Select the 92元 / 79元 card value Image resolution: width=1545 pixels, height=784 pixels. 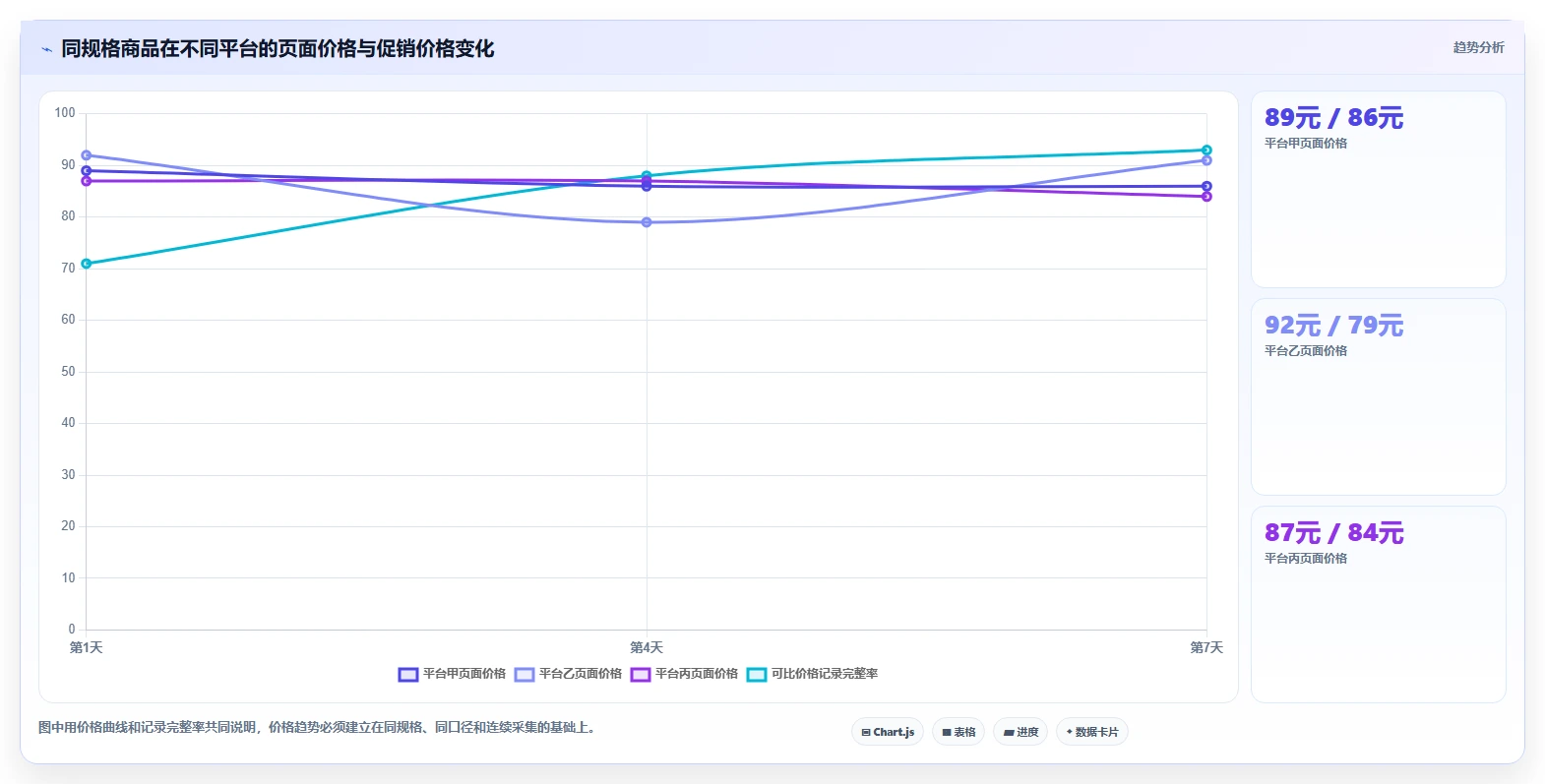[1333, 326]
